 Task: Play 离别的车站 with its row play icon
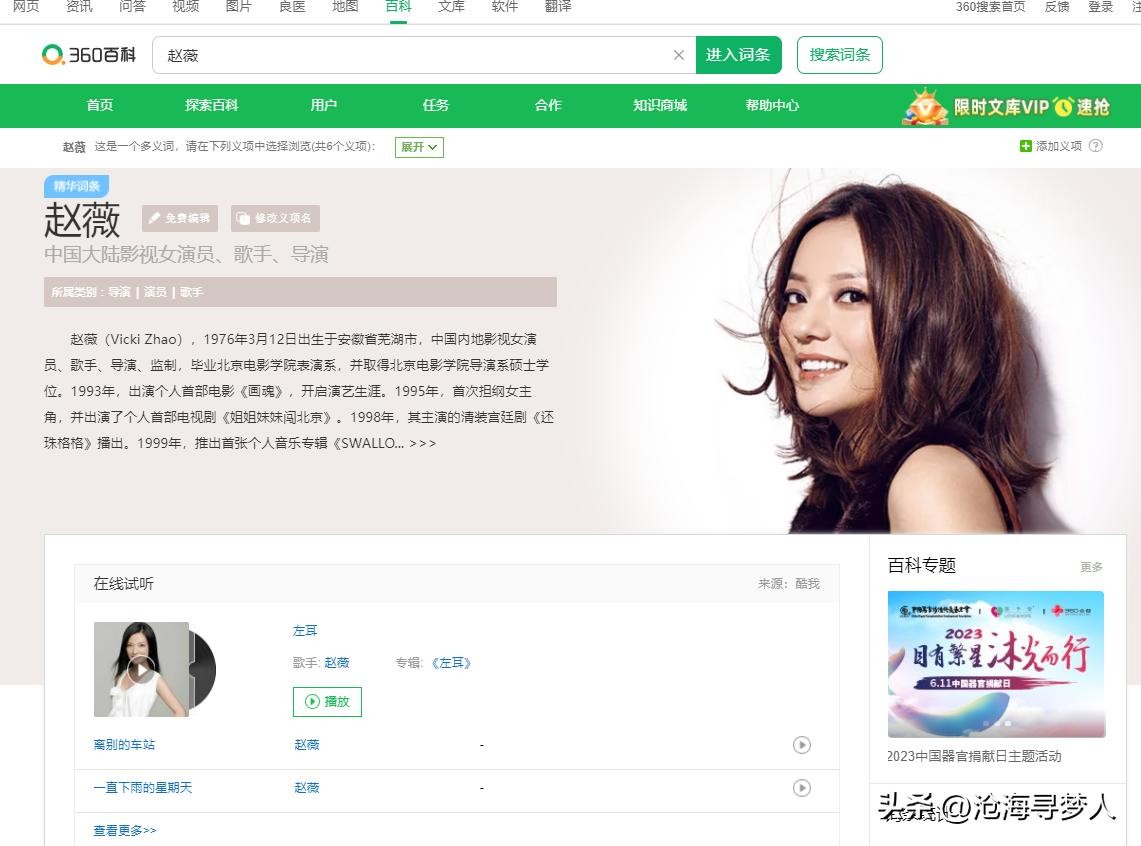pyautogui.click(x=801, y=745)
